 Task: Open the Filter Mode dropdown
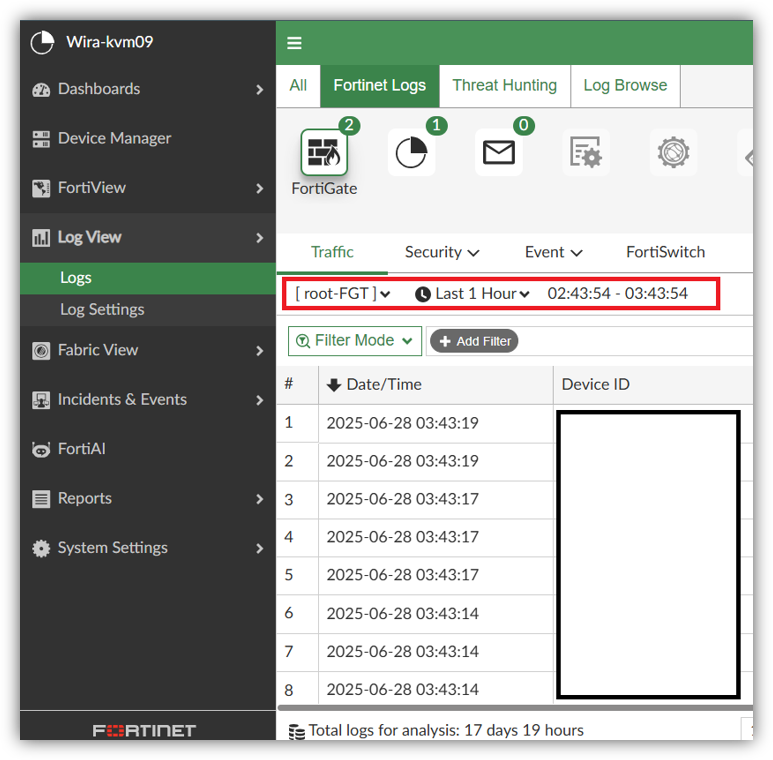355,341
